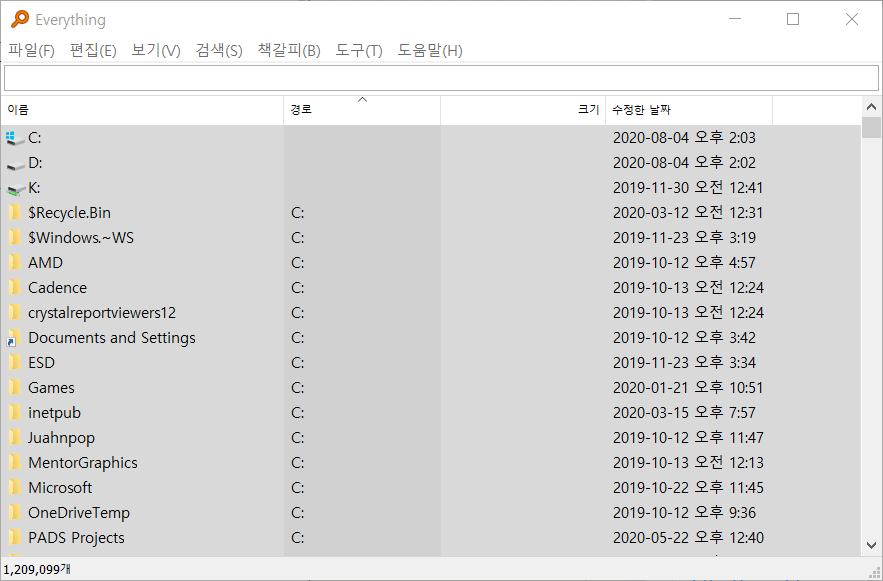883x581 pixels.
Task: Click the scrollbar down arrow
Action: tap(871, 545)
